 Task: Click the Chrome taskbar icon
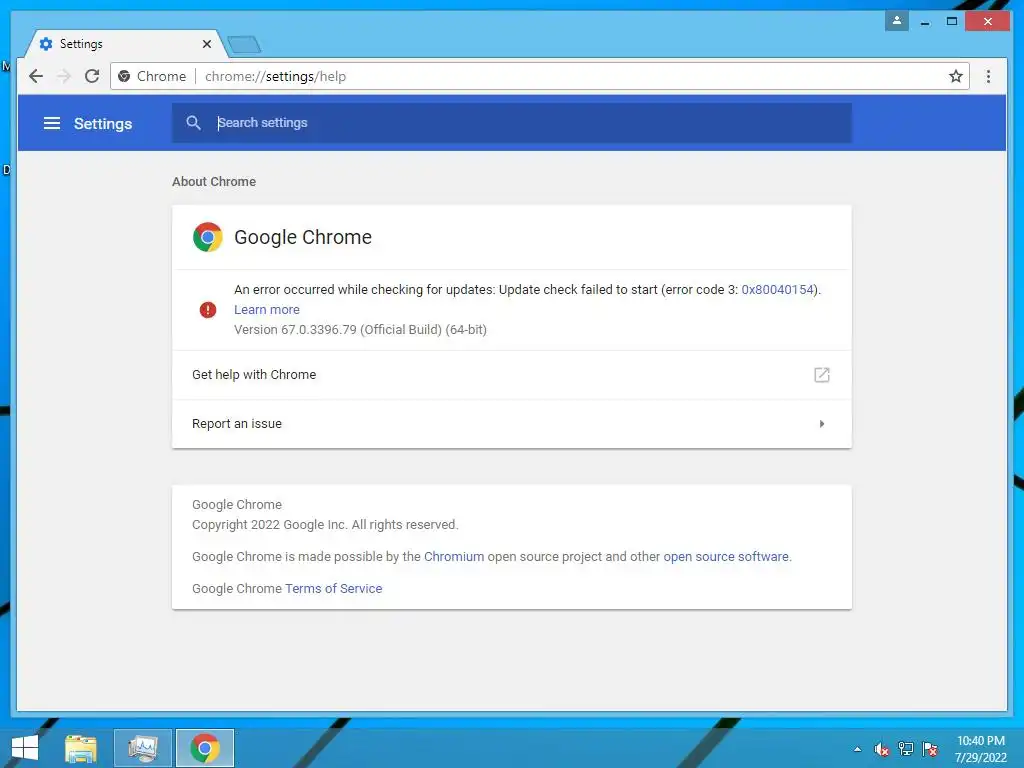[204, 748]
